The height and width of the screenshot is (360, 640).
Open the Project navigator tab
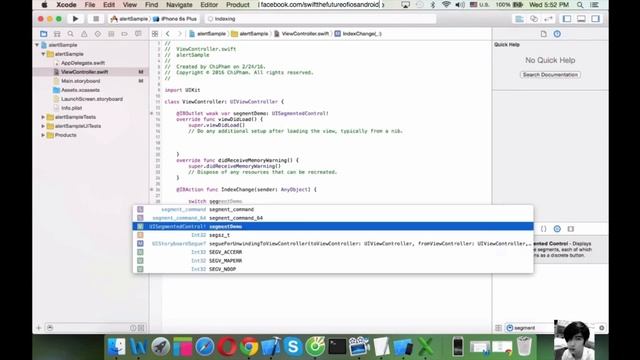[44, 34]
